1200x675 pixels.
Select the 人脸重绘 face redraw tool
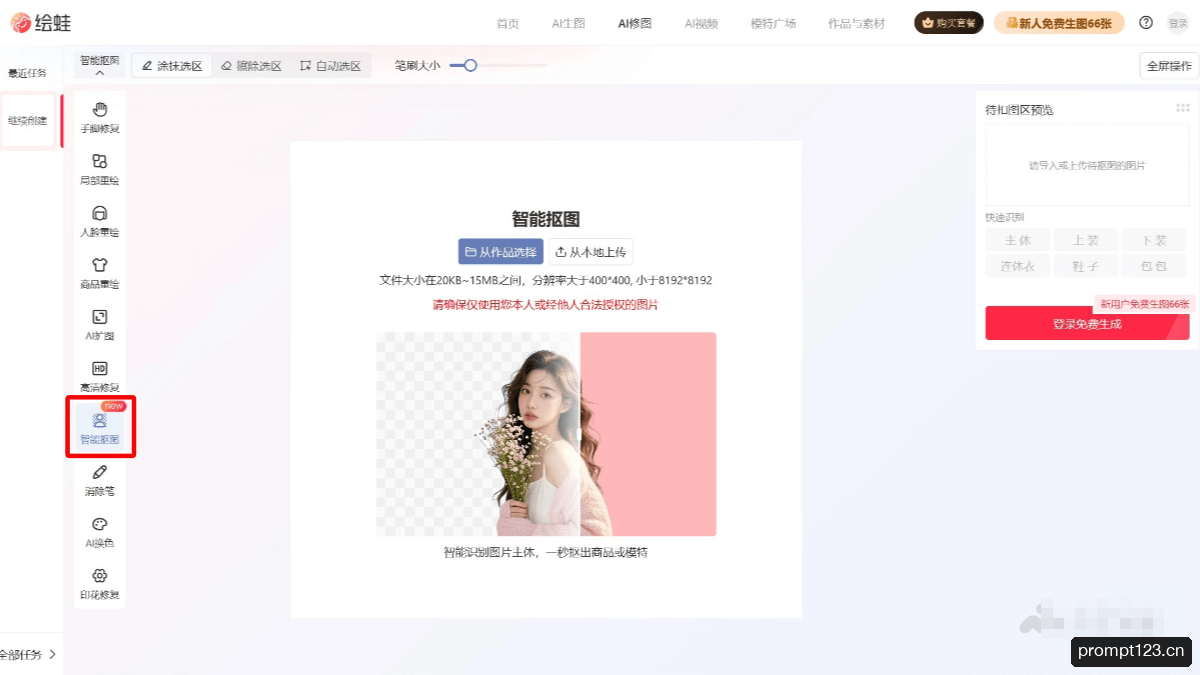(100, 221)
